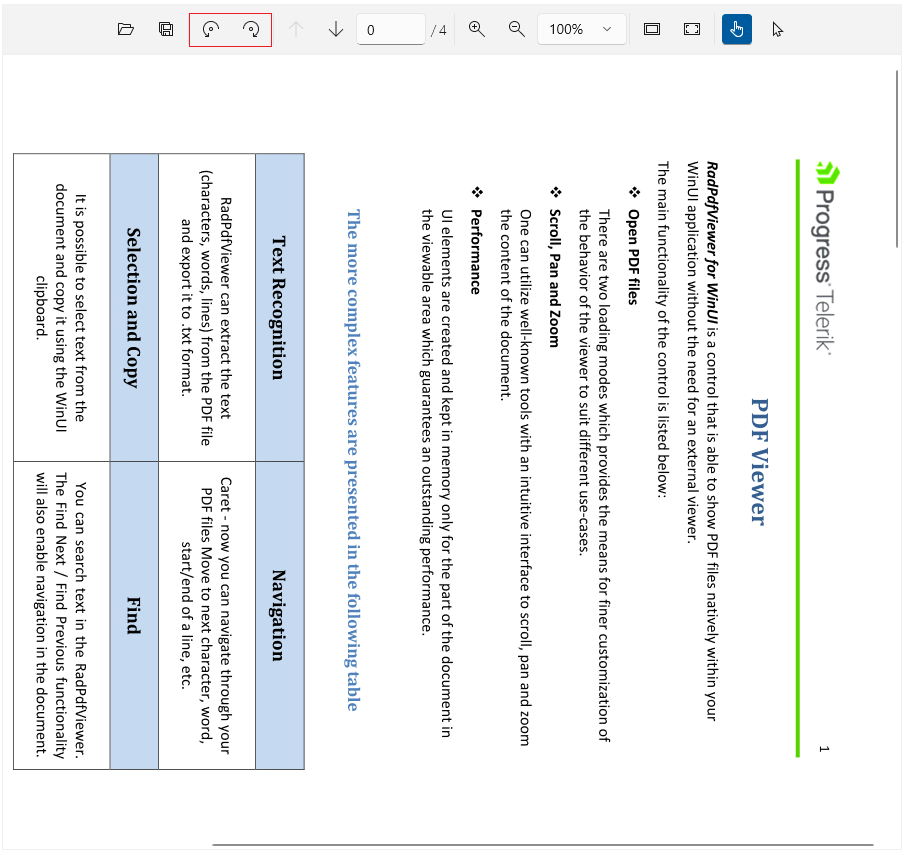Fit page to width icon

tap(652, 29)
